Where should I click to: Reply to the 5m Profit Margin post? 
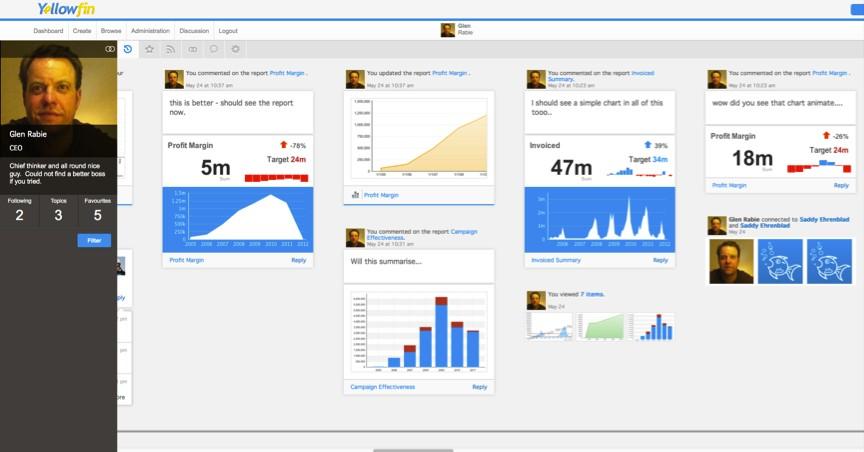(299, 260)
